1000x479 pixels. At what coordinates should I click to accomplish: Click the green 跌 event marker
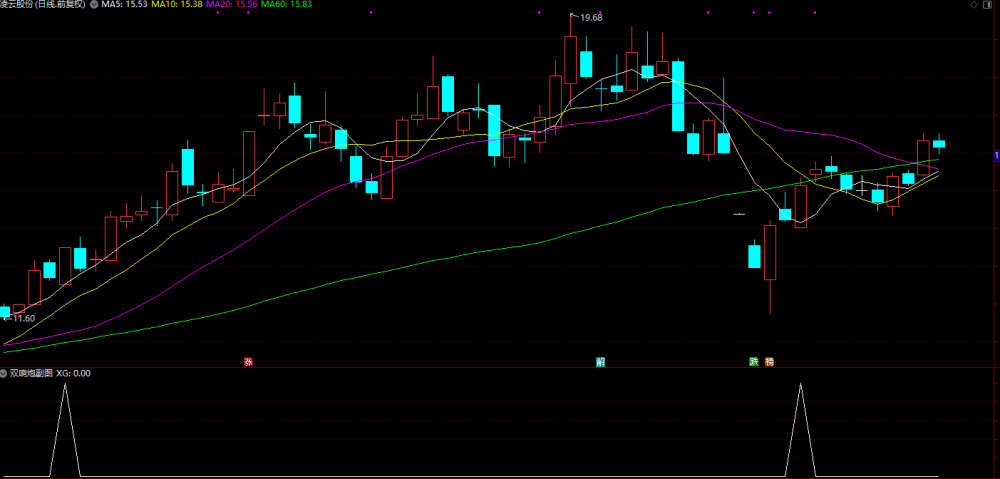click(x=754, y=362)
